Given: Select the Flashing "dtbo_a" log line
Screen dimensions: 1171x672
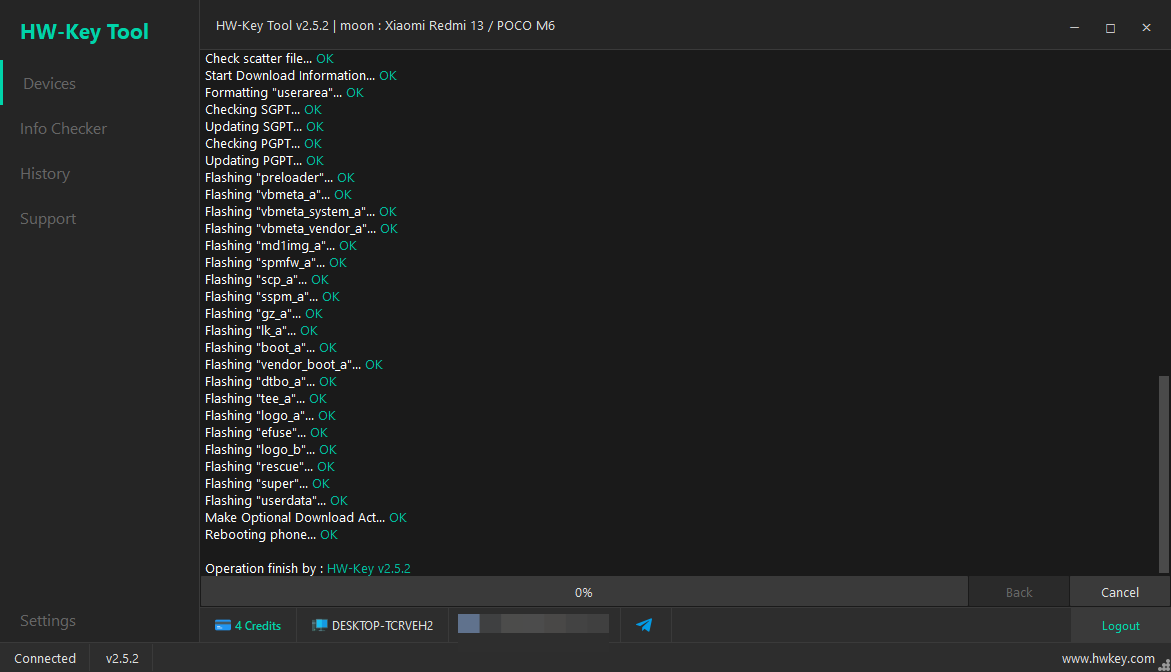Looking at the screenshot, I should (x=271, y=382).
